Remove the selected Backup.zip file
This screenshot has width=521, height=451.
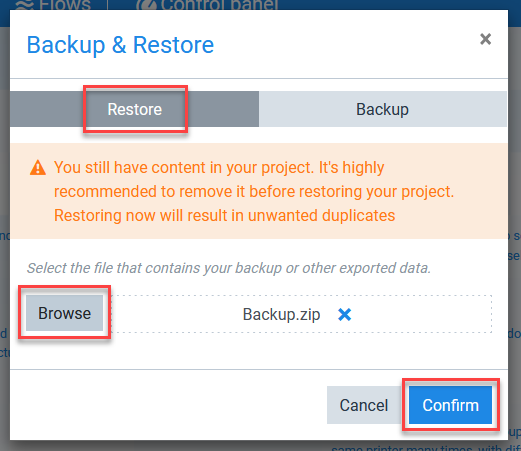point(344,314)
